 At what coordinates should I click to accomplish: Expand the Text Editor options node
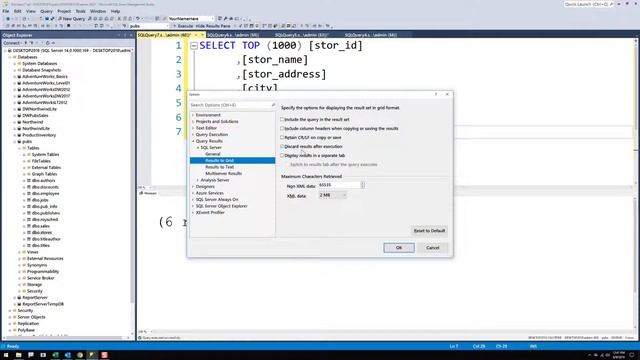coord(193,128)
